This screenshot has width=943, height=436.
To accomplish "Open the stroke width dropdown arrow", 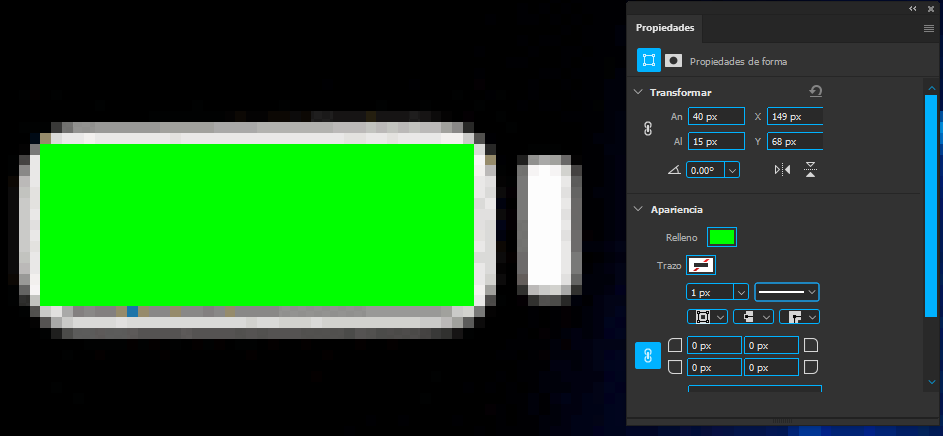I will 740,292.
